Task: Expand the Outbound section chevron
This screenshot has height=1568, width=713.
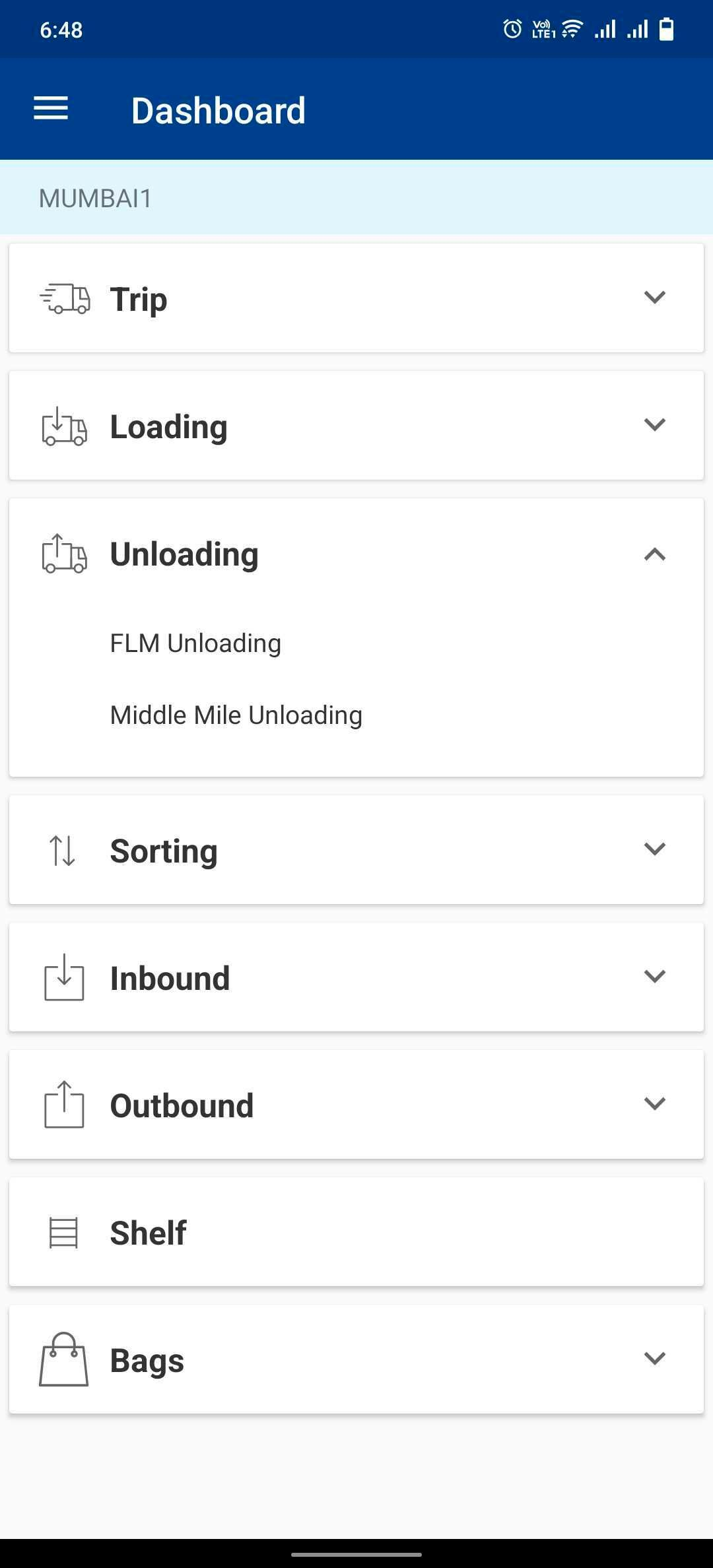Action: point(654,1103)
